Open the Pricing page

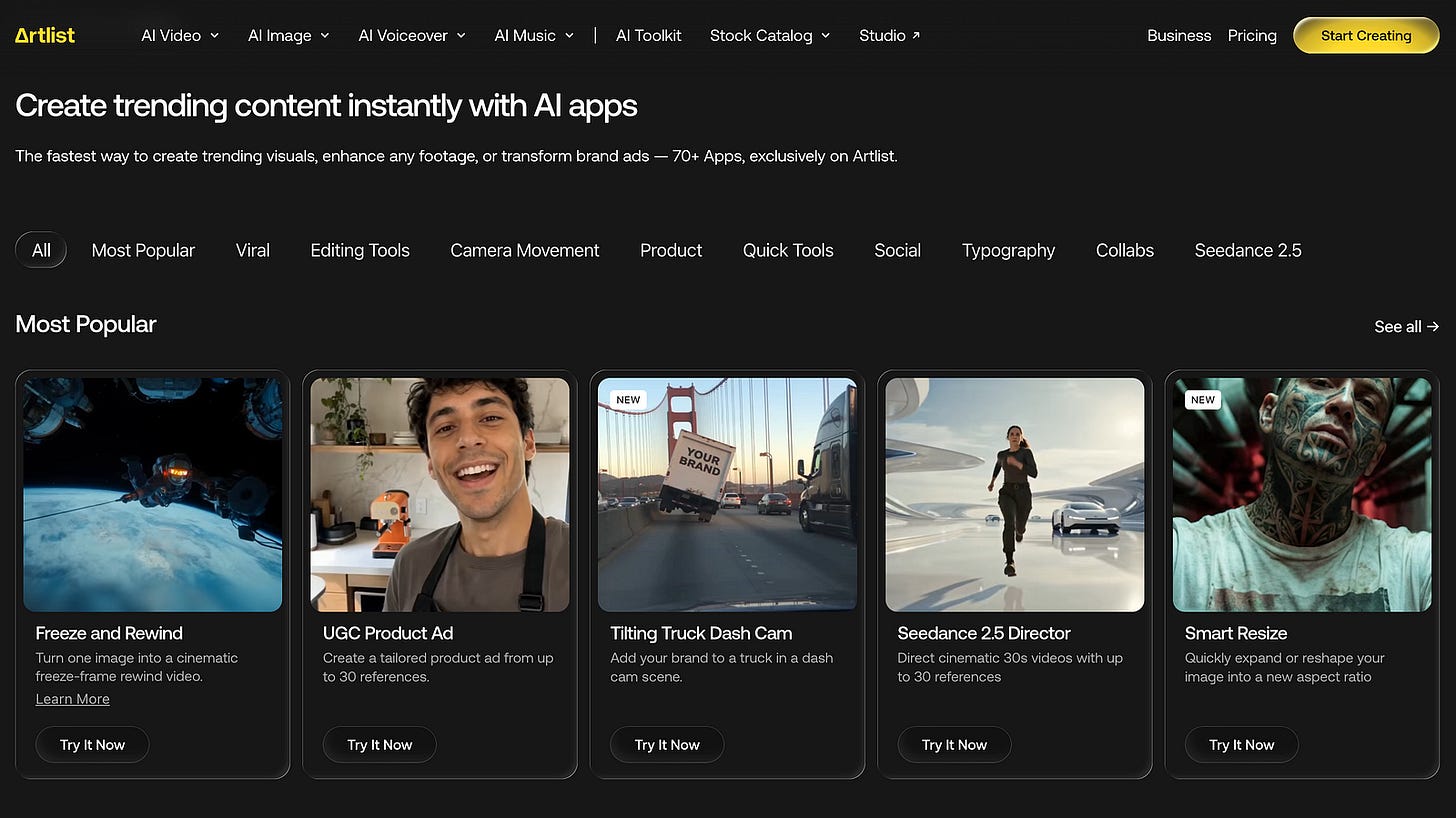tap(1252, 36)
